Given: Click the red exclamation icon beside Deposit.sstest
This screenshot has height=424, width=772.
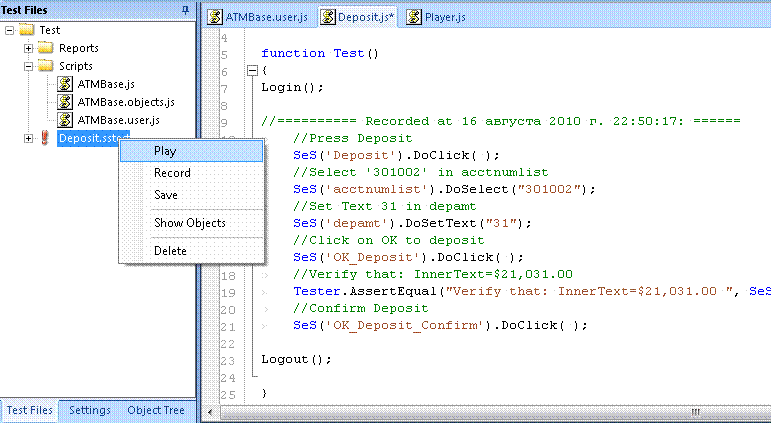Looking at the screenshot, I should pos(45,138).
